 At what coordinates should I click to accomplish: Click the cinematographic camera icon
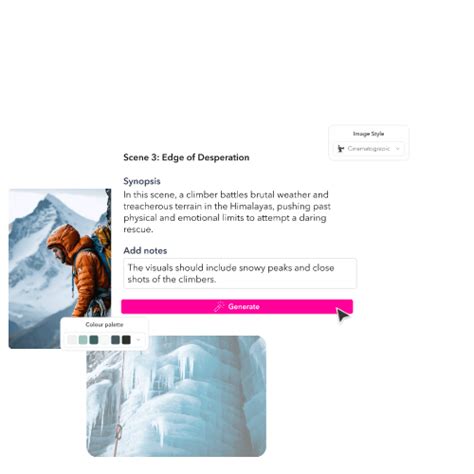click(341, 149)
